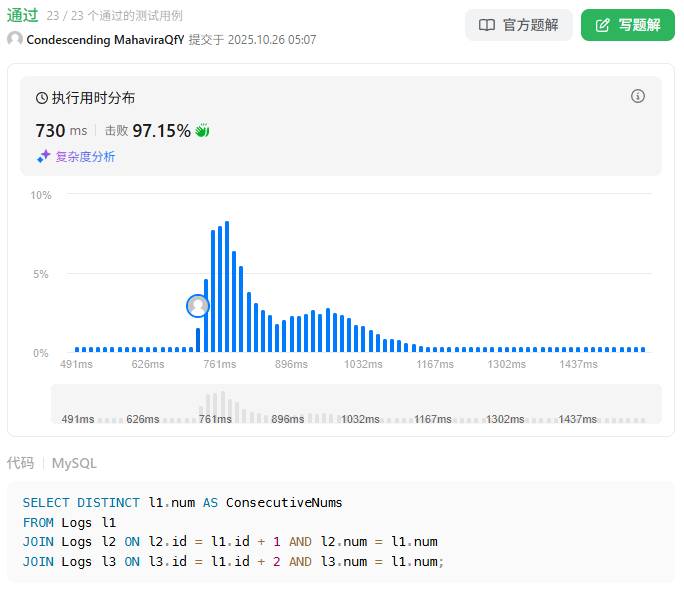Click the user avatar beside the username
Image resolution: width=684 pixels, height=590 pixels.
15,39
